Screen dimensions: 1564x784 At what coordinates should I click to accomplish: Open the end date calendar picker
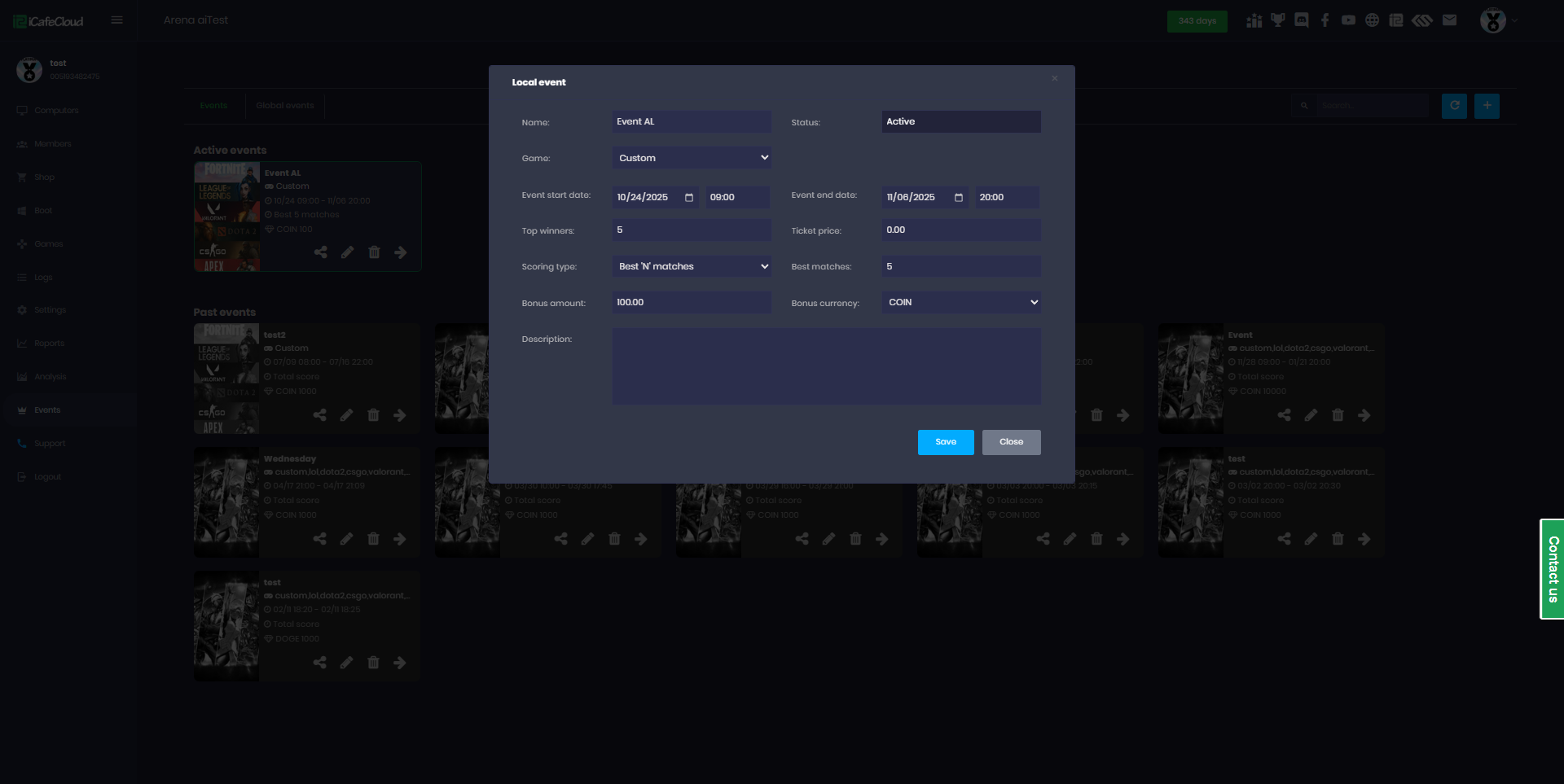tap(959, 198)
